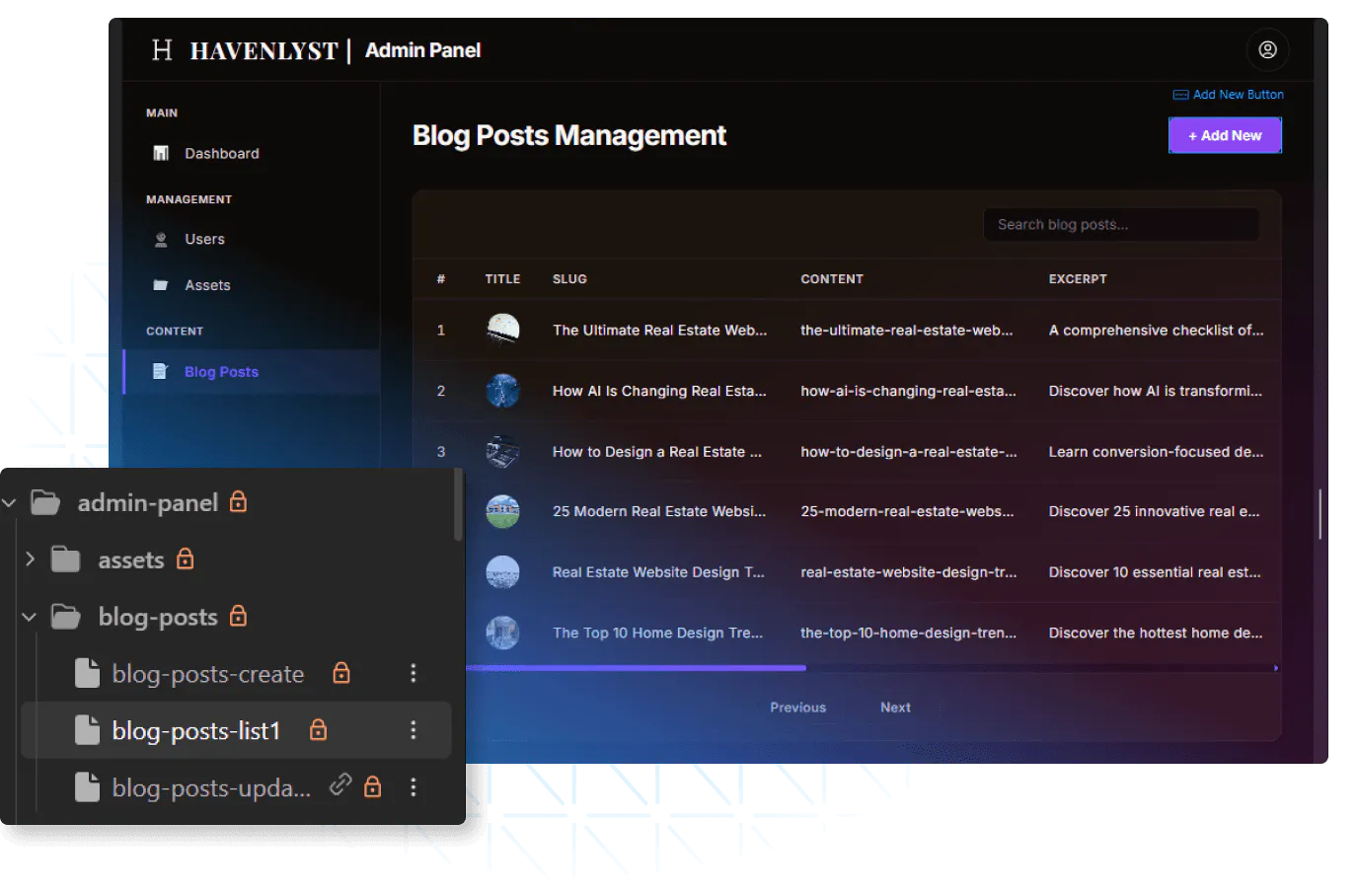Expand the assets folder chevron
The width and height of the screenshot is (1358, 896).
click(30, 560)
